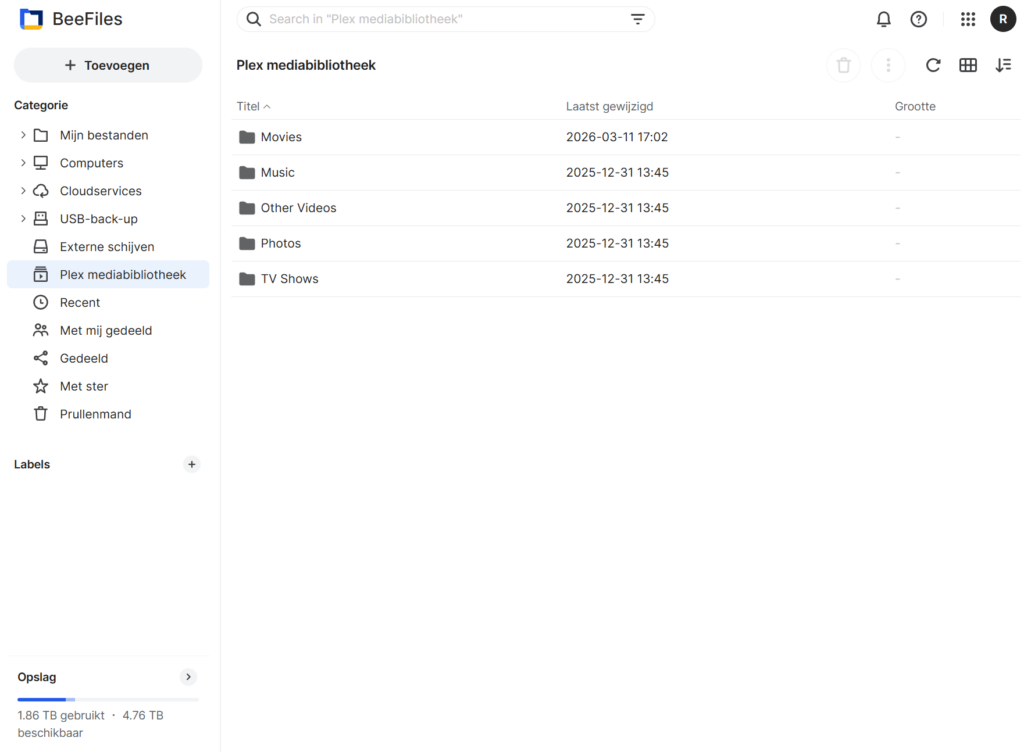
Task: Open search filter options
Action: coord(637,19)
